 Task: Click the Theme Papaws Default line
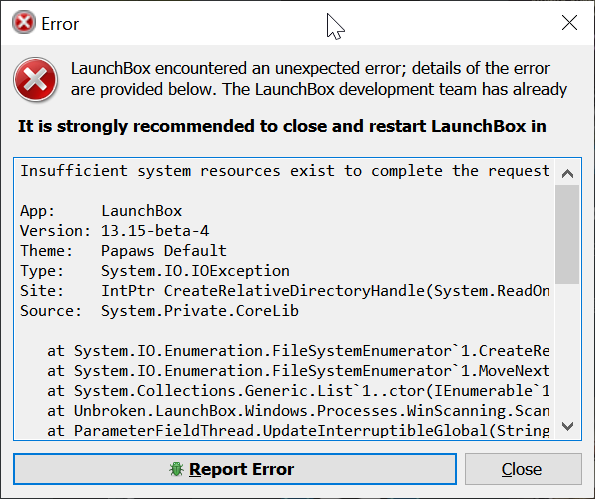(123, 251)
